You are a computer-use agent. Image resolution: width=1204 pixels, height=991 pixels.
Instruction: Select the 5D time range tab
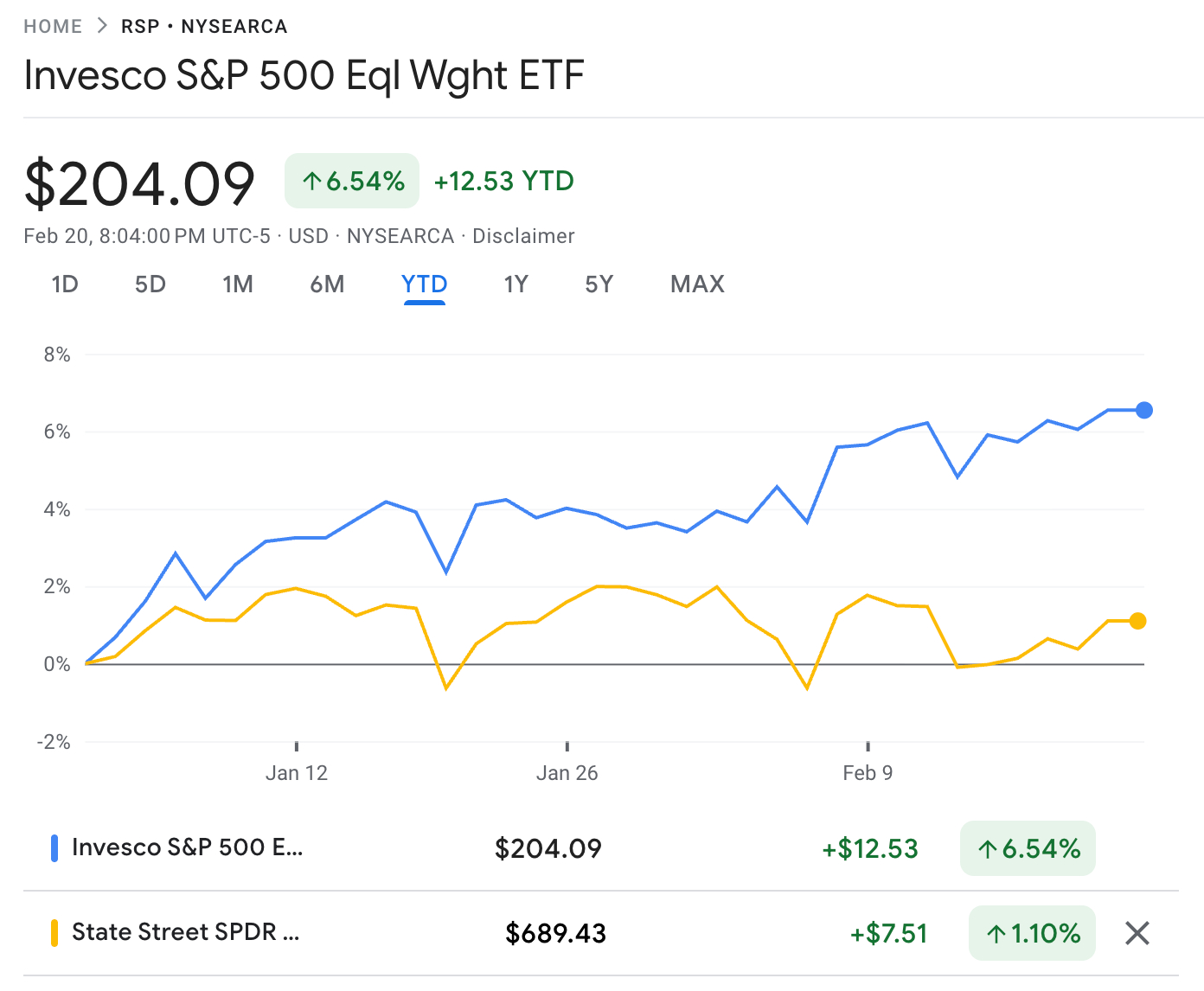click(150, 285)
